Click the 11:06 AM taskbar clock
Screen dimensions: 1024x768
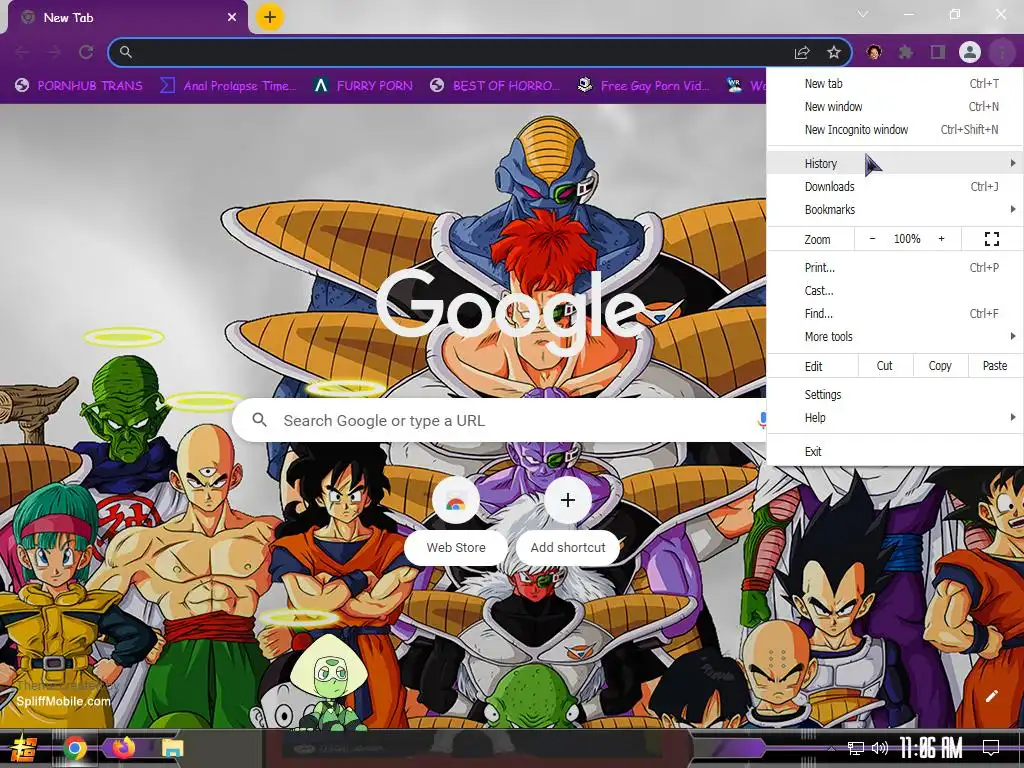pyautogui.click(x=931, y=748)
